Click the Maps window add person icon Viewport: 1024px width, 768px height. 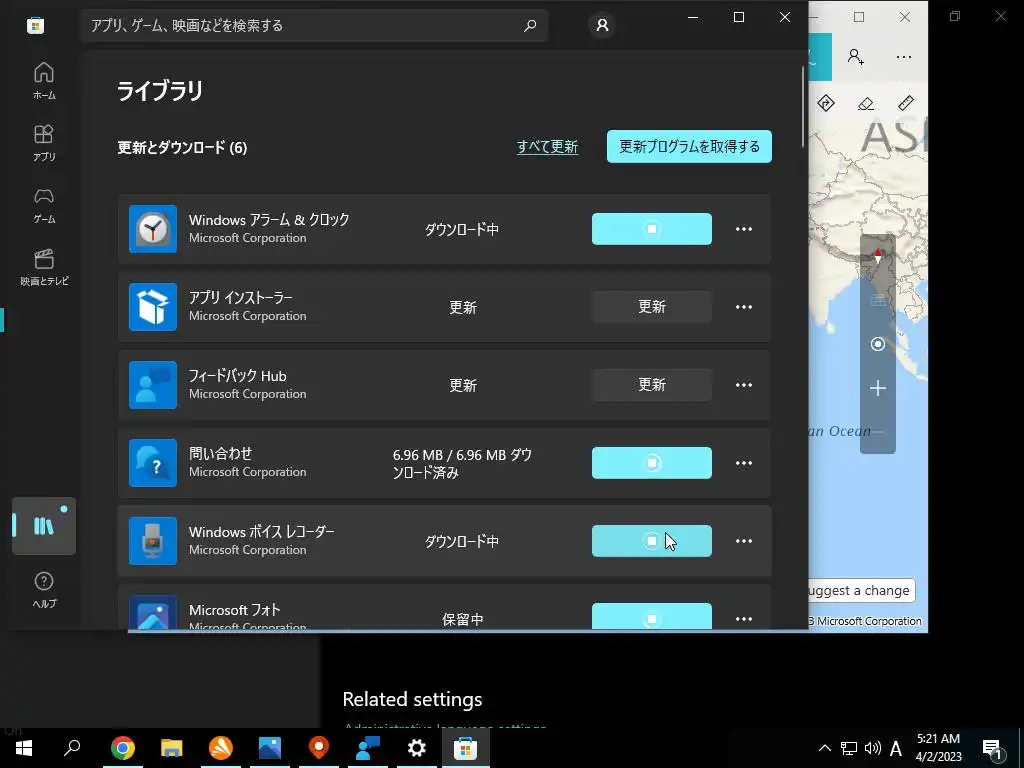[856, 57]
